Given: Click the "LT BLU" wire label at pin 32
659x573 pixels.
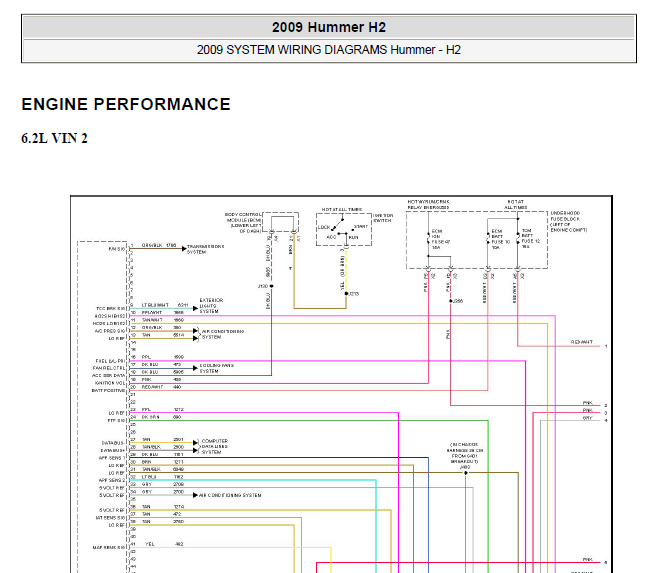Looking at the screenshot, I should 149,477.
